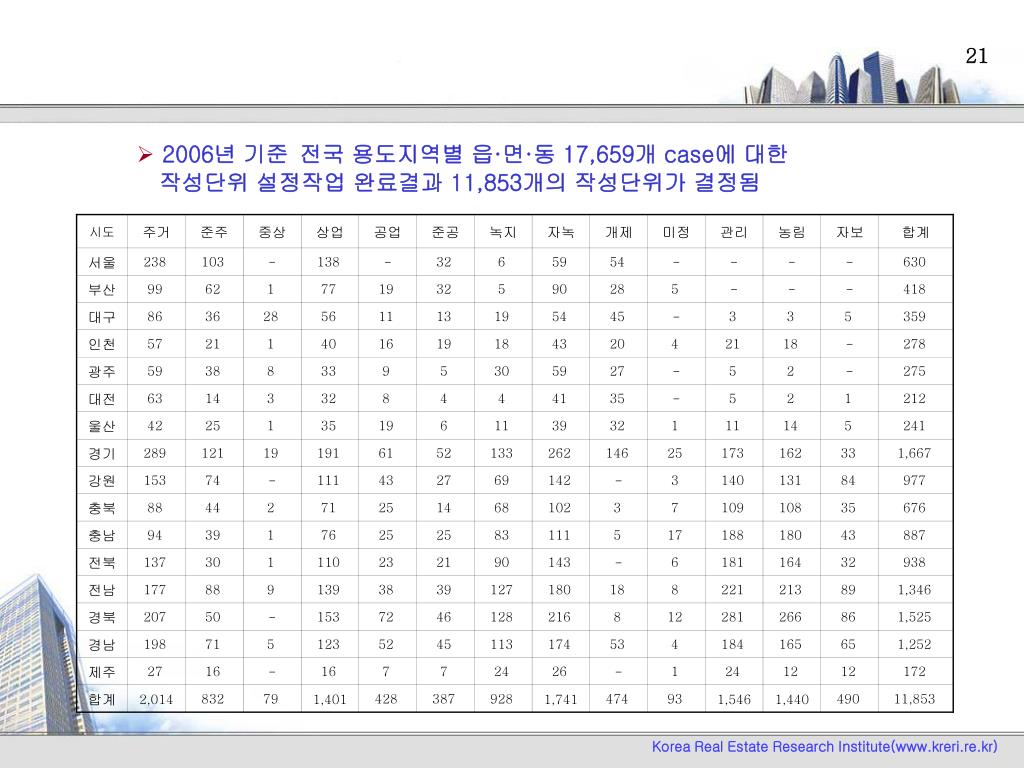Image resolution: width=1024 pixels, height=768 pixels.
Task: Select 전남 row total 1,346
Action: point(914,590)
